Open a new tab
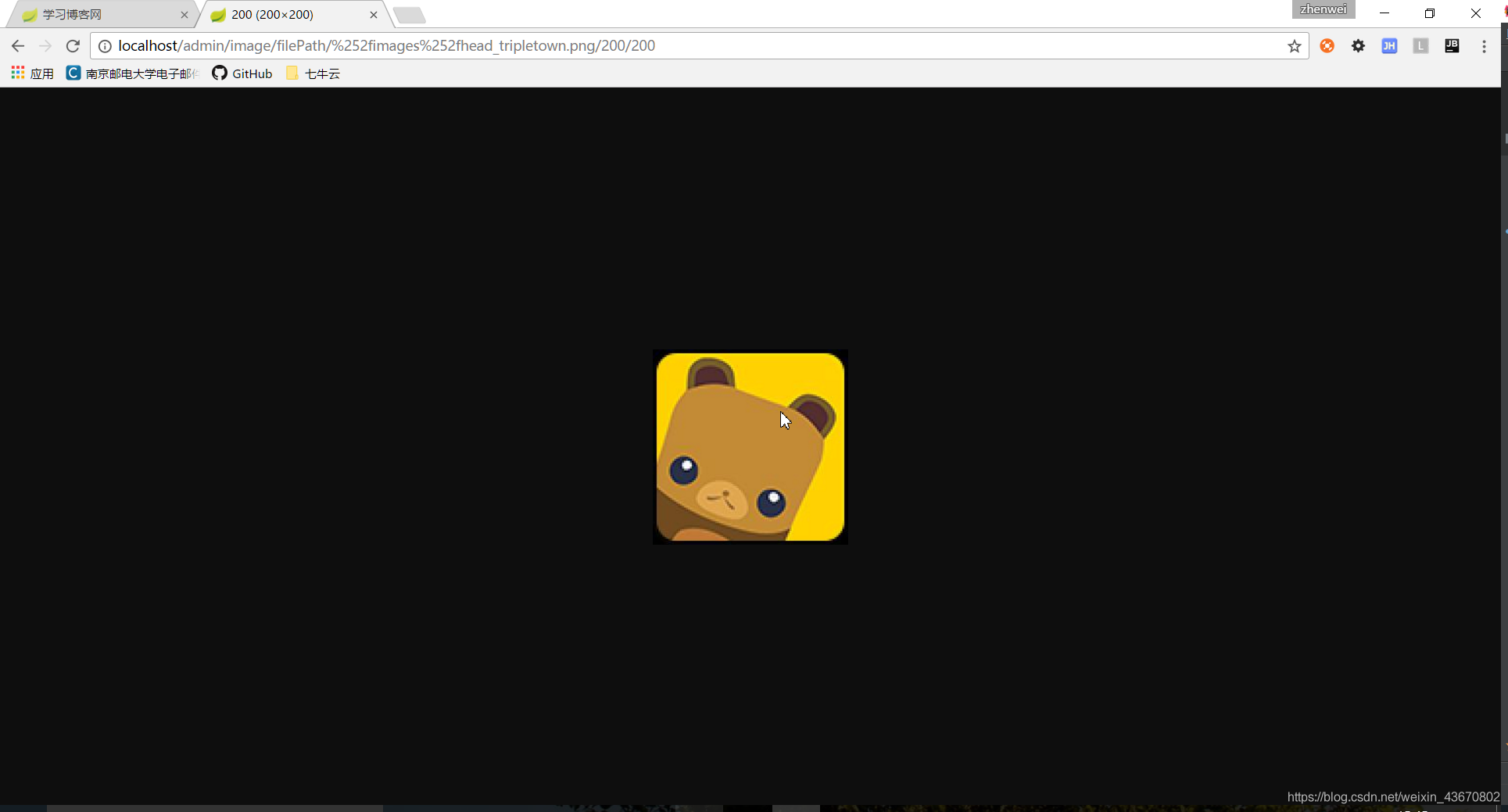This screenshot has width=1508, height=812. click(x=410, y=15)
